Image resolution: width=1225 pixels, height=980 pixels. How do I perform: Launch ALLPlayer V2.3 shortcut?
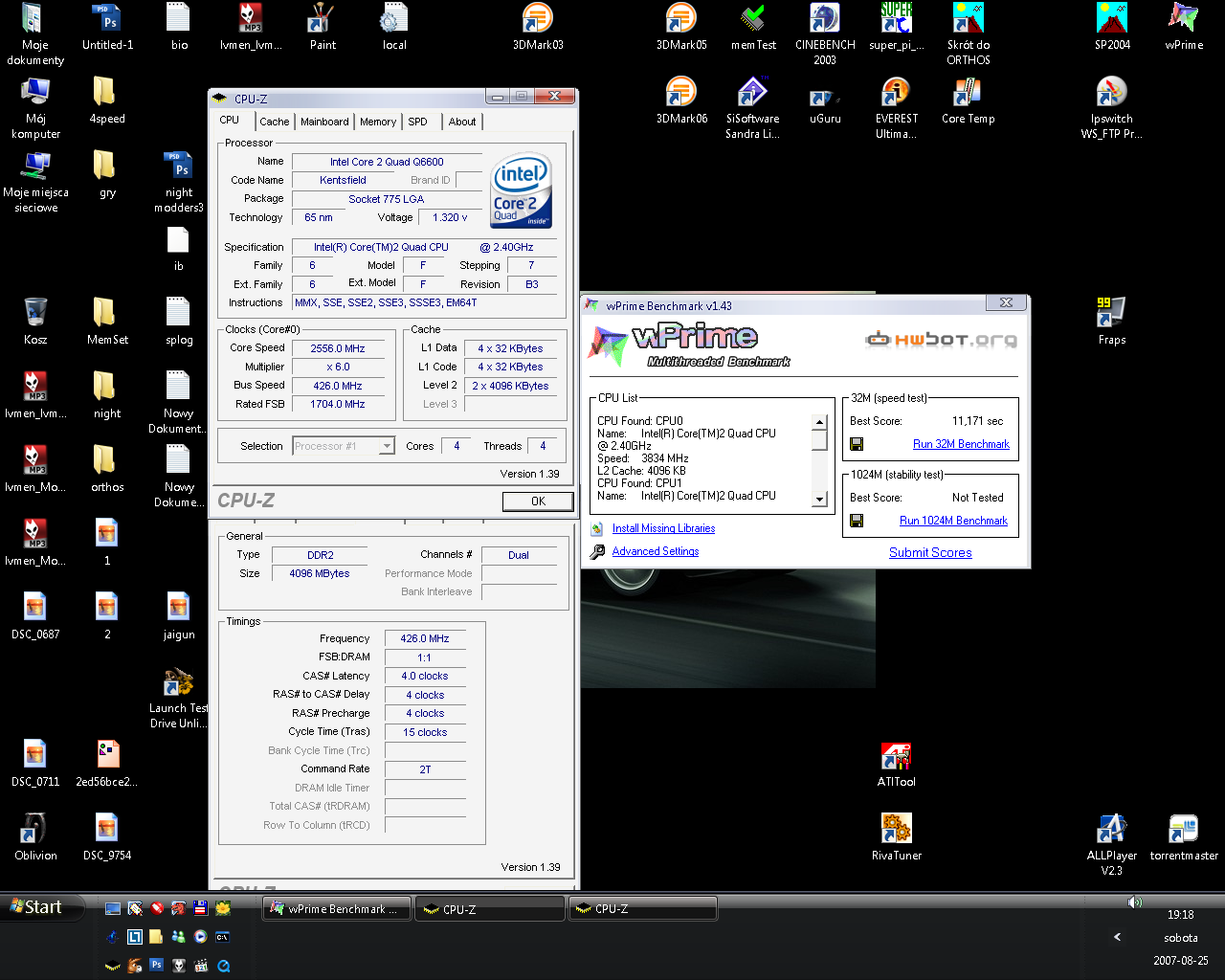click(x=1112, y=844)
